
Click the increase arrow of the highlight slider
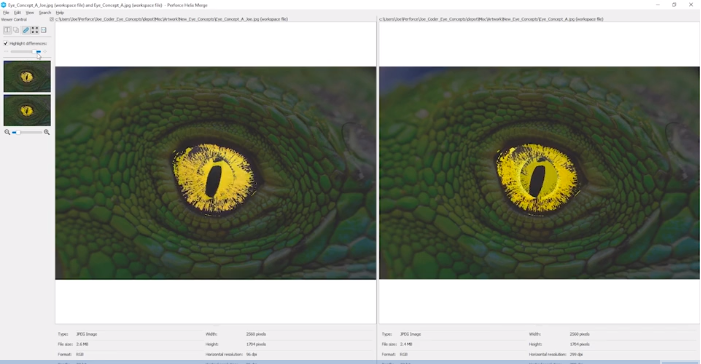tap(45, 52)
